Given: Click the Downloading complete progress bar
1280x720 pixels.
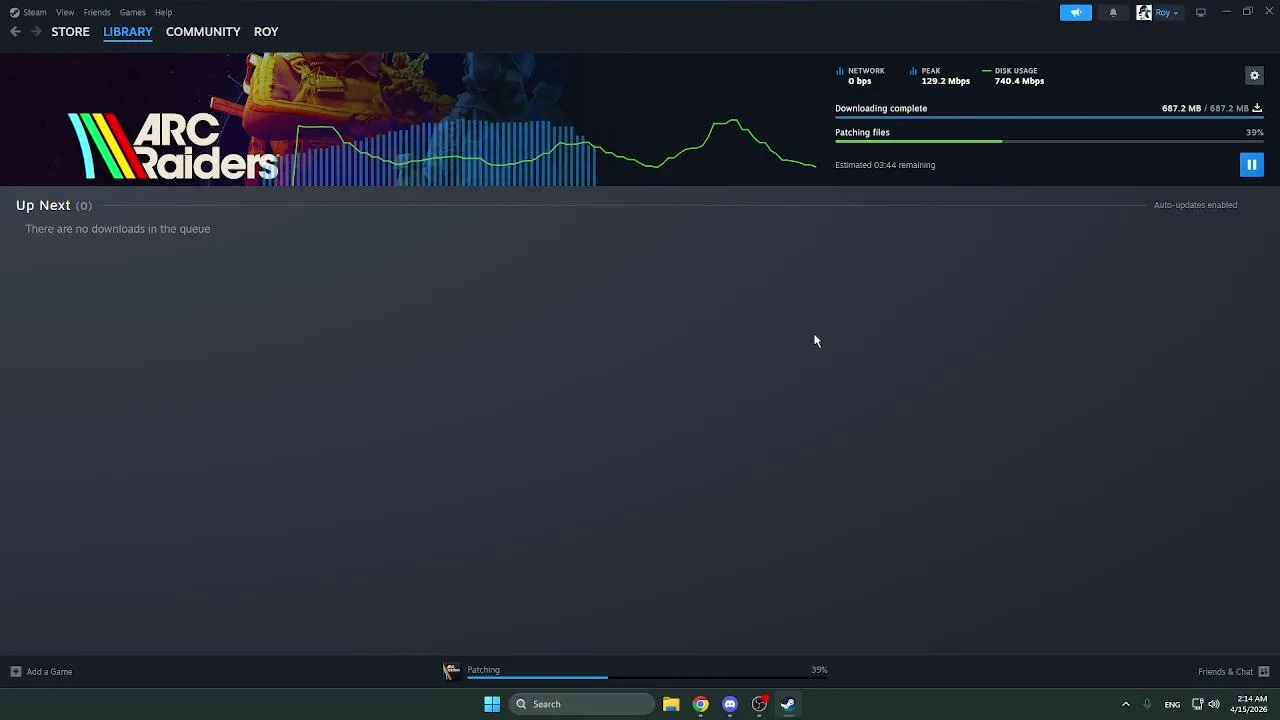Looking at the screenshot, I should click(x=1049, y=118).
